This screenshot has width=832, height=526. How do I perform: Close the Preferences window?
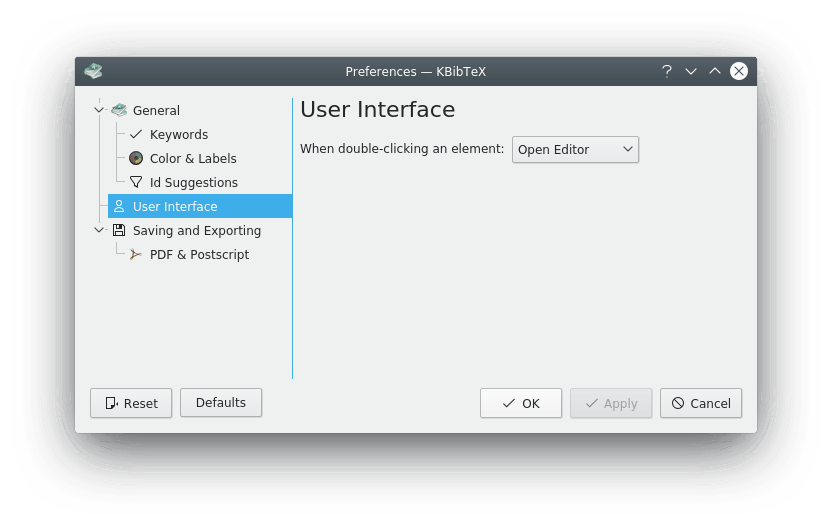tap(739, 71)
